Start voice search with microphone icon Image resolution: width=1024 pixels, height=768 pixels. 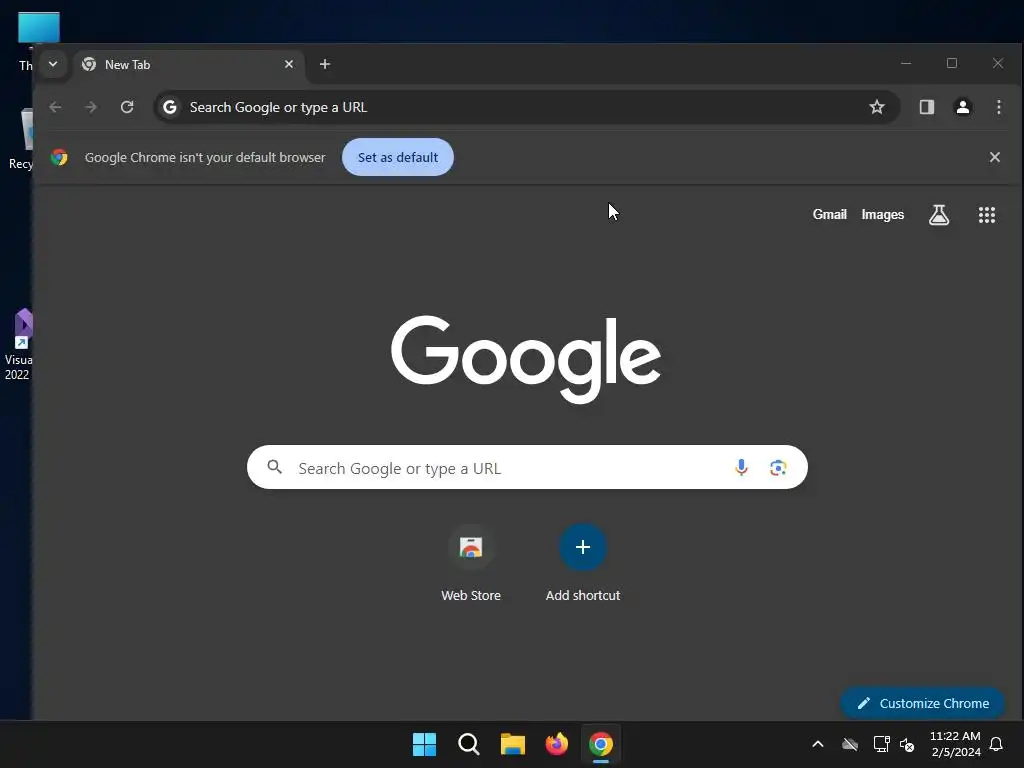741,468
